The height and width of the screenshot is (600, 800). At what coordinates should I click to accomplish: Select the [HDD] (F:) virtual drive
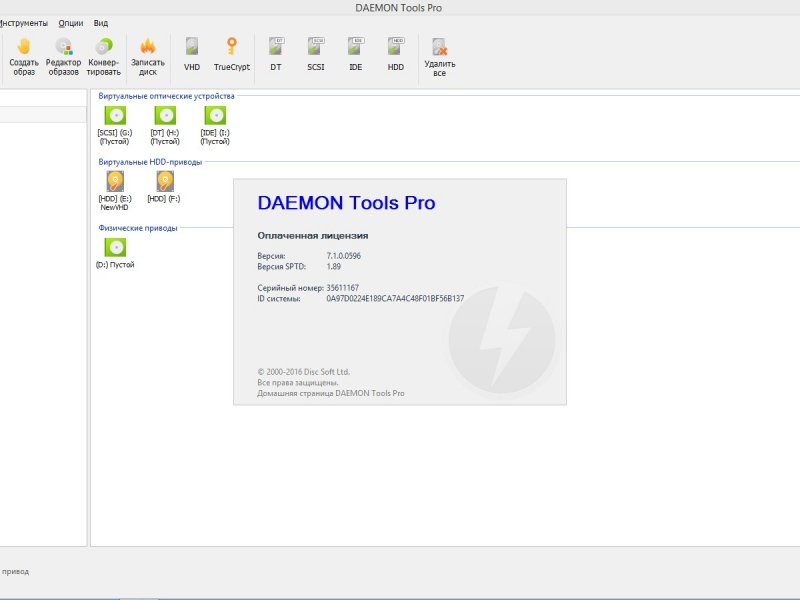coord(164,187)
